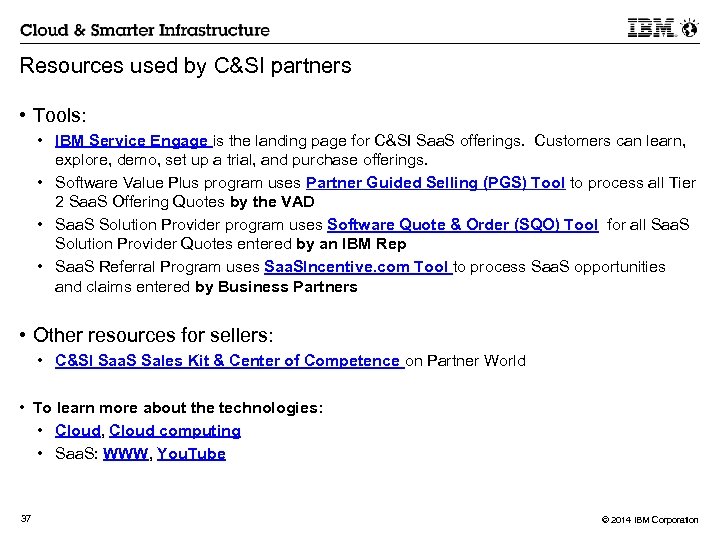The width and height of the screenshot is (720, 540).
Task: Follow the Partner Guided Selling (PGS) Tool link
Action: point(435,182)
